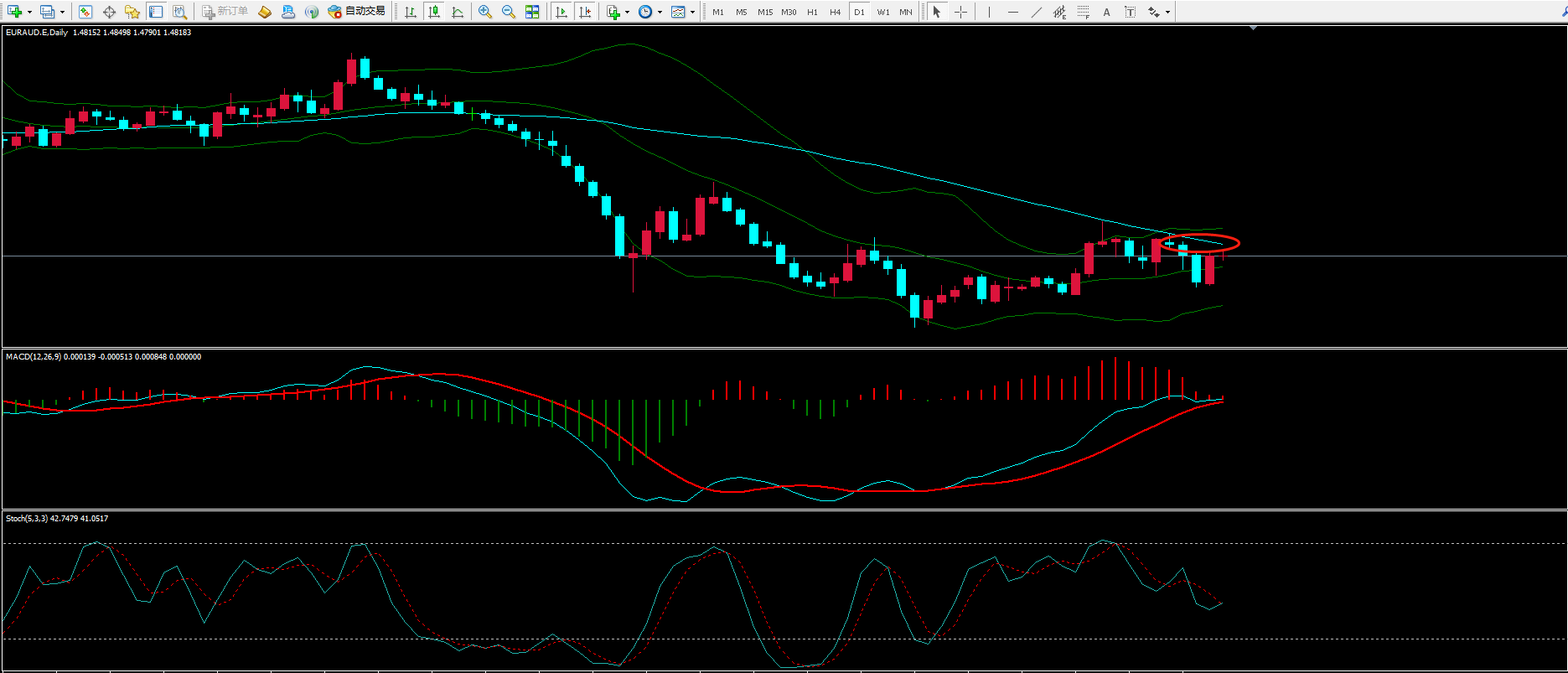This screenshot has width=1568, height=673.
Task: Click the Zoom In magnifier icon
Action: tap(484, 12)
